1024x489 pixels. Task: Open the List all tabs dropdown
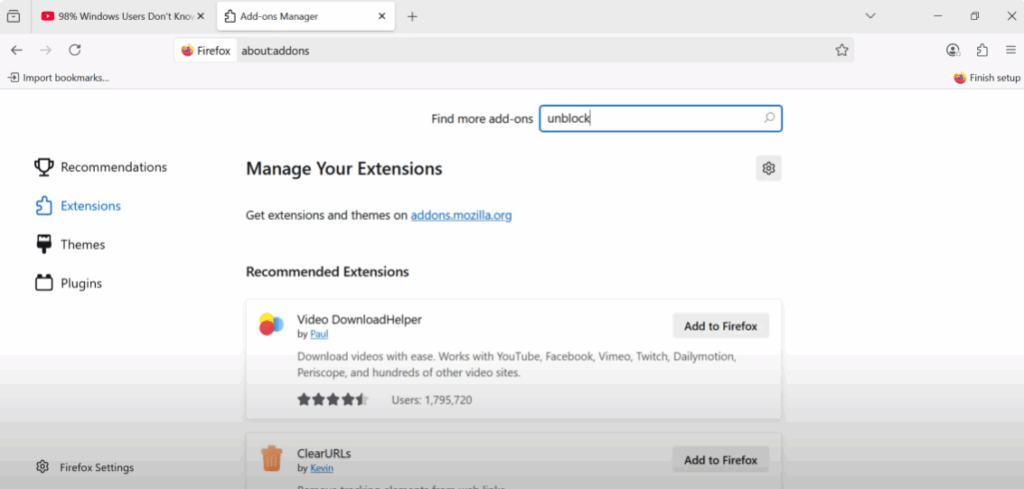(x=870, y=16)
